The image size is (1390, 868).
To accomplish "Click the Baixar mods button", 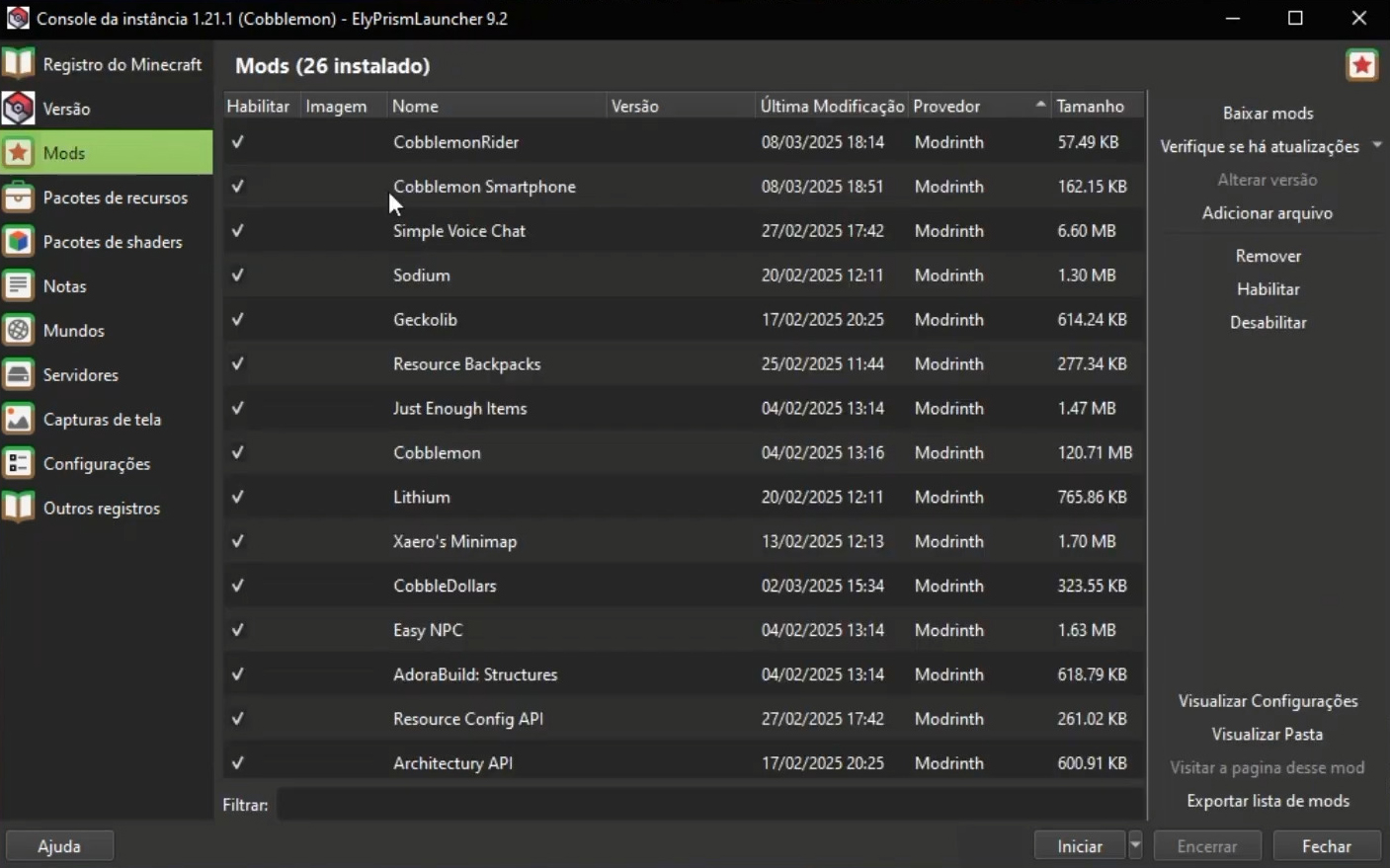I will click(1267, 113).
